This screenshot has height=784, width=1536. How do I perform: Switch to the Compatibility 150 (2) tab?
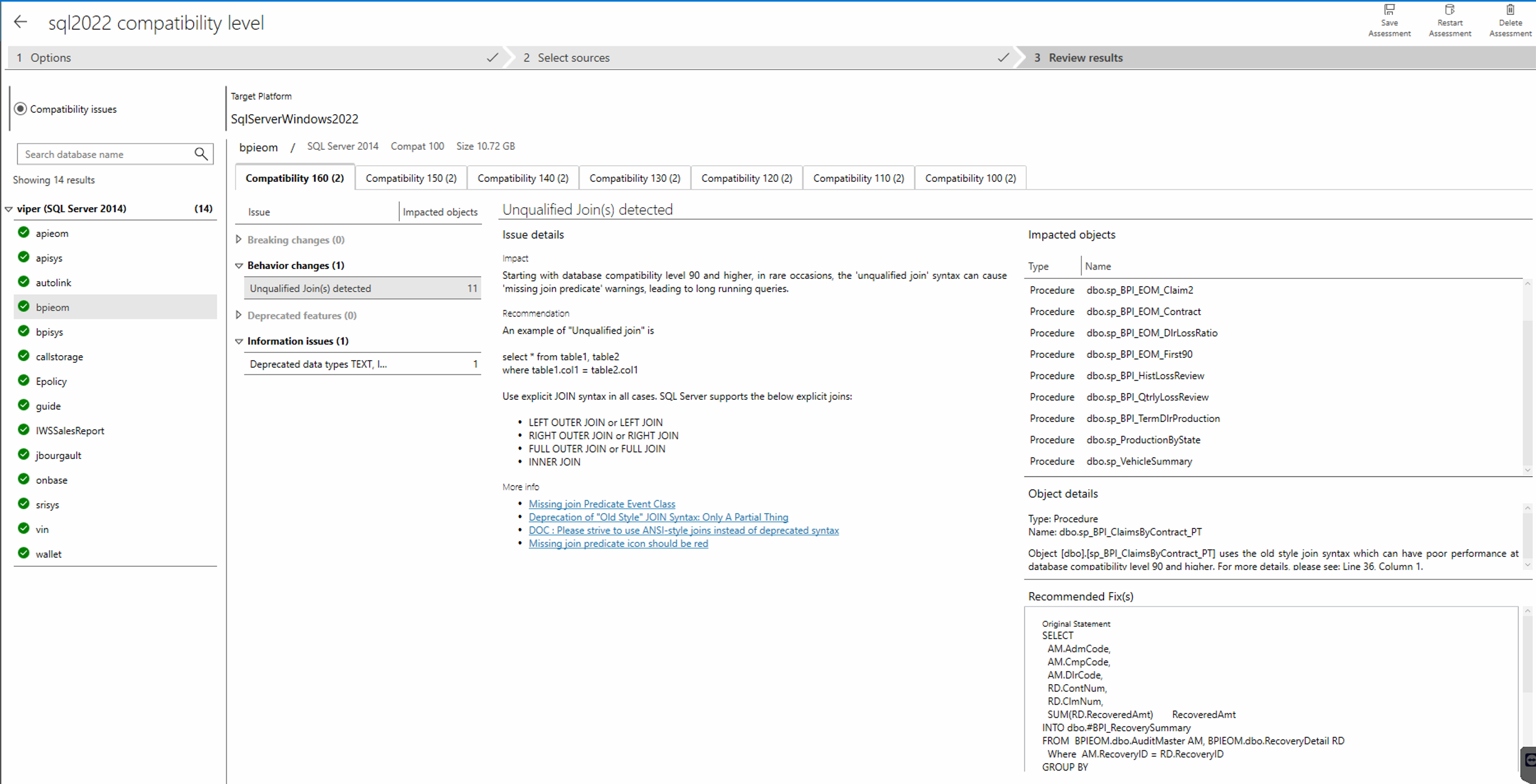click(x=411, y=178)
